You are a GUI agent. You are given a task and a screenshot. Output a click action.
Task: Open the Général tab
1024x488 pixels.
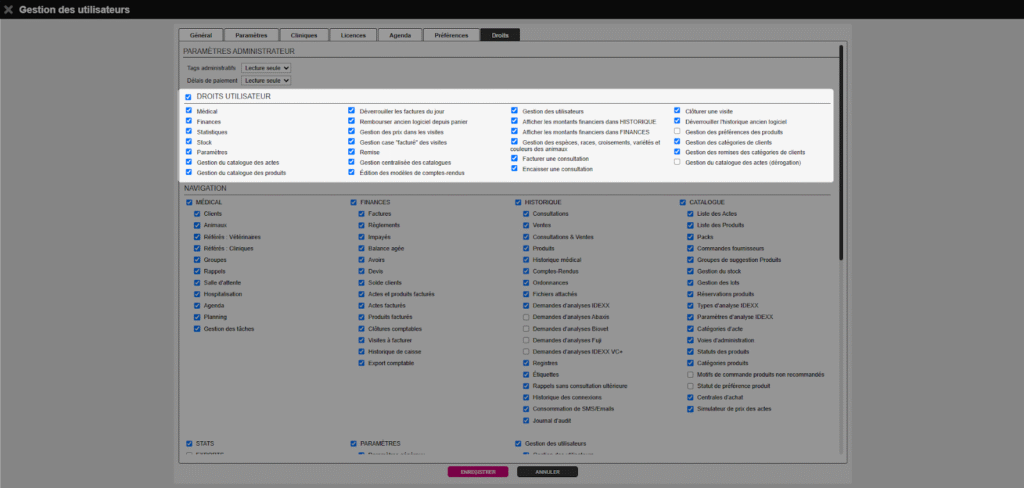click(200, 35)
